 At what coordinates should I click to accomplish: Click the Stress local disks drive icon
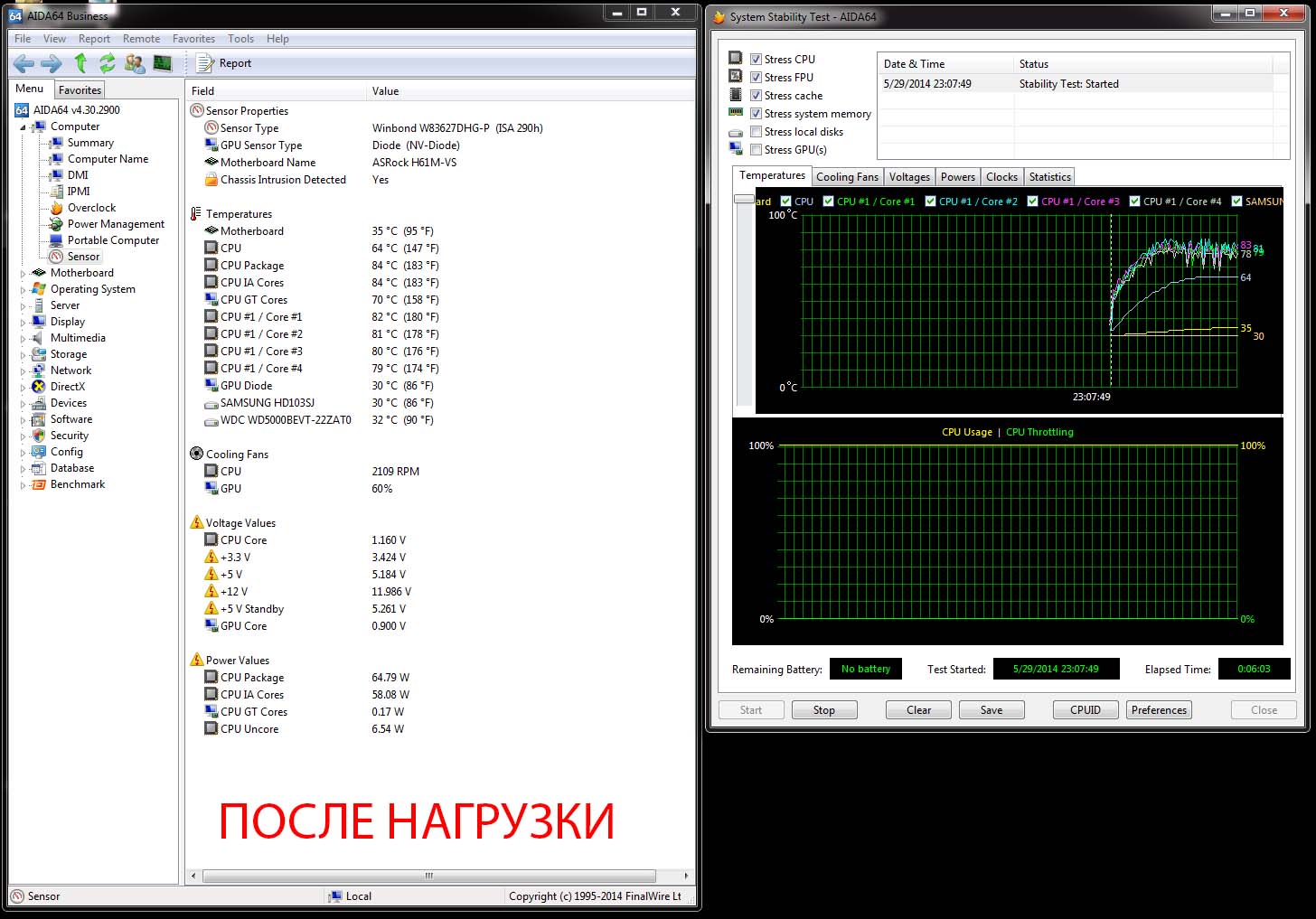coord(736,133)
